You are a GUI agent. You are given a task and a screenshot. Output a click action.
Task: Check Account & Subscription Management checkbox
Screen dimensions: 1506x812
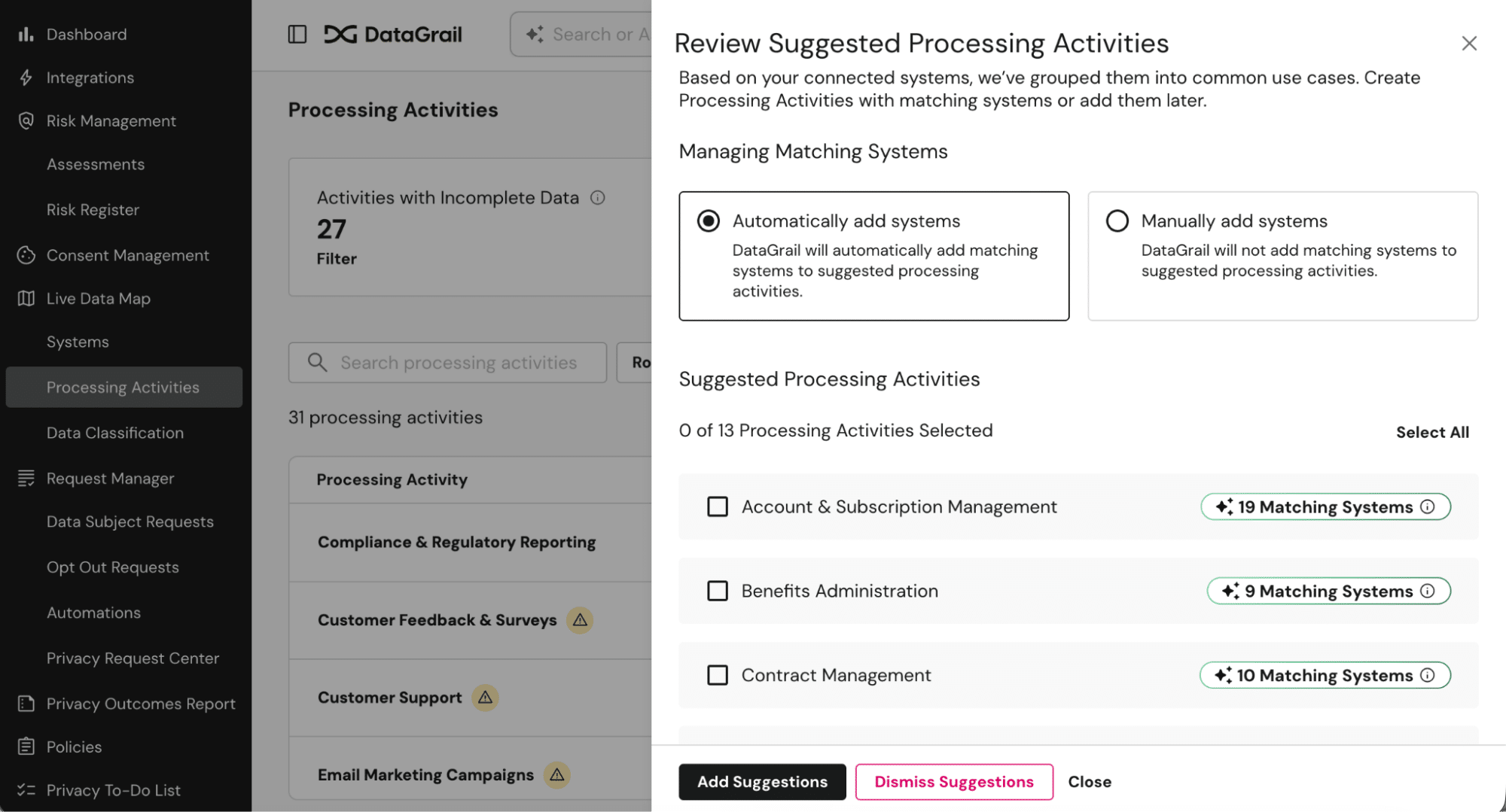718,506
